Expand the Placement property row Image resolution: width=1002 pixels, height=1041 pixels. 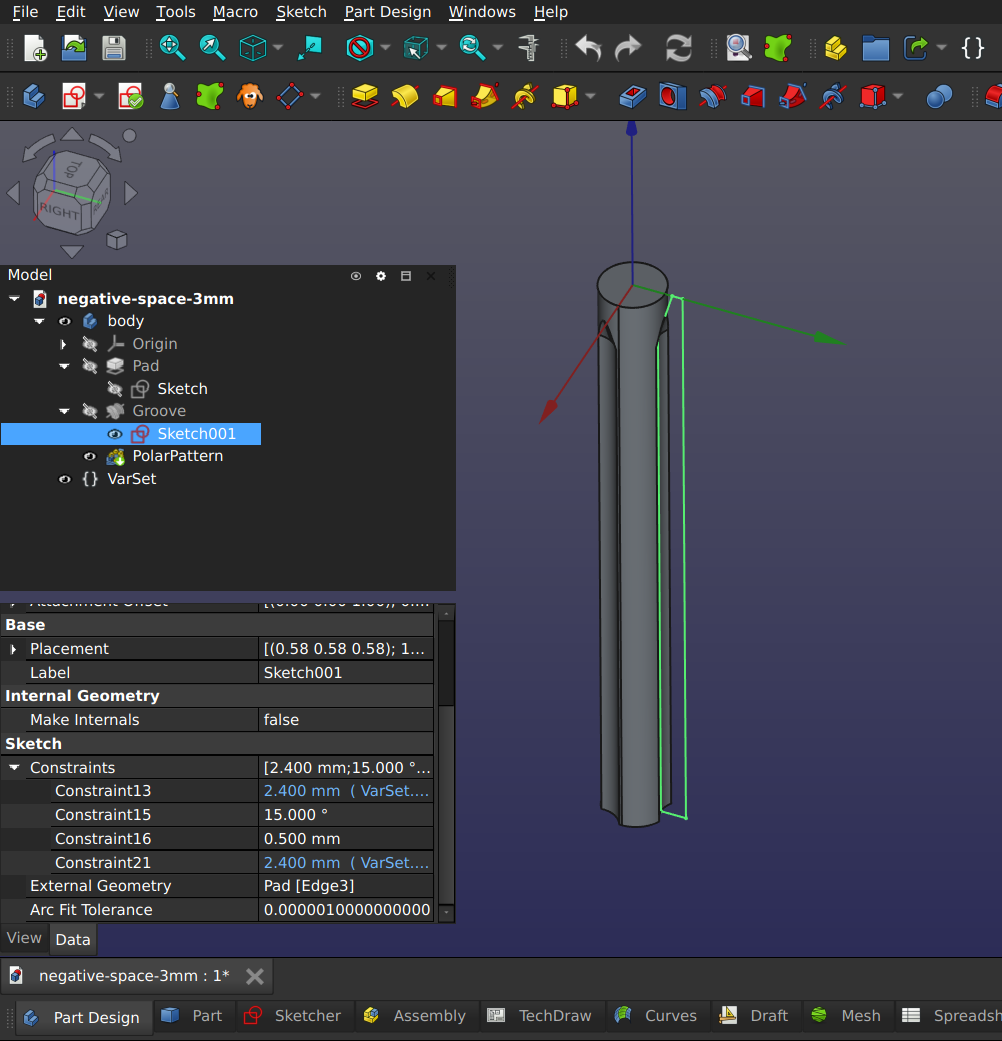click(x=13, y=649)
